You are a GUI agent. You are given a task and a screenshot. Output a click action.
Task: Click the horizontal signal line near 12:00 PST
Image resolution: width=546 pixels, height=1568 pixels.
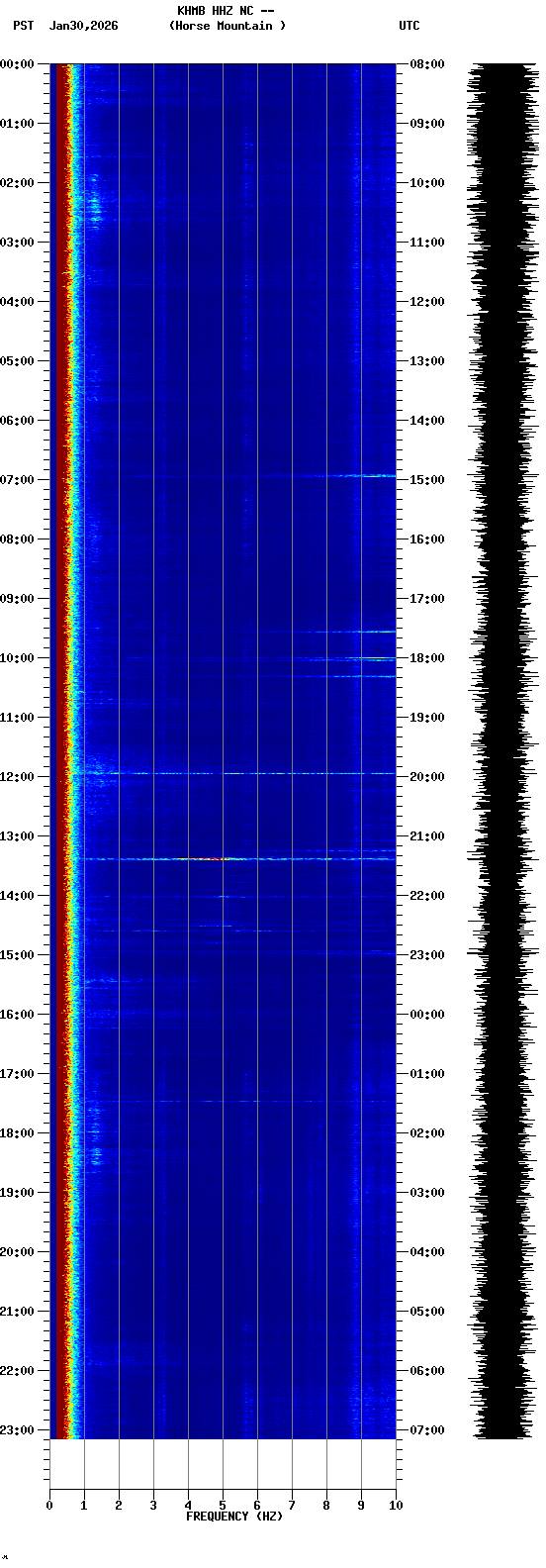click(x=237, y=773)
